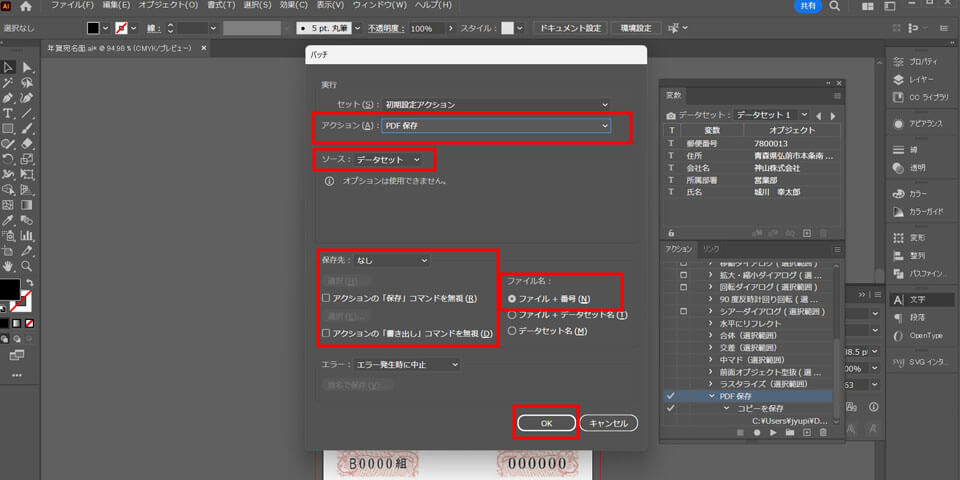960x480 pixels.
Task: Open the Layers panel icon
Action: 897,79
